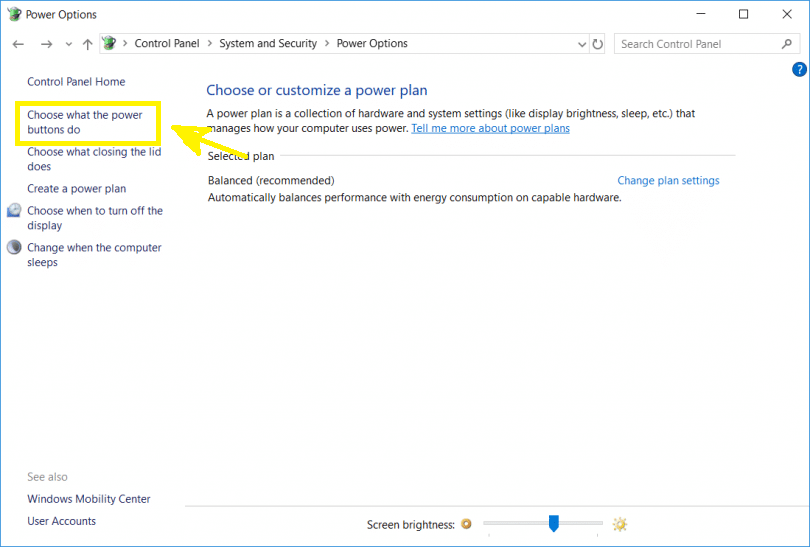810x547 pixels.
Task: Click the Search Control Panel field
Action: [707, 44]
